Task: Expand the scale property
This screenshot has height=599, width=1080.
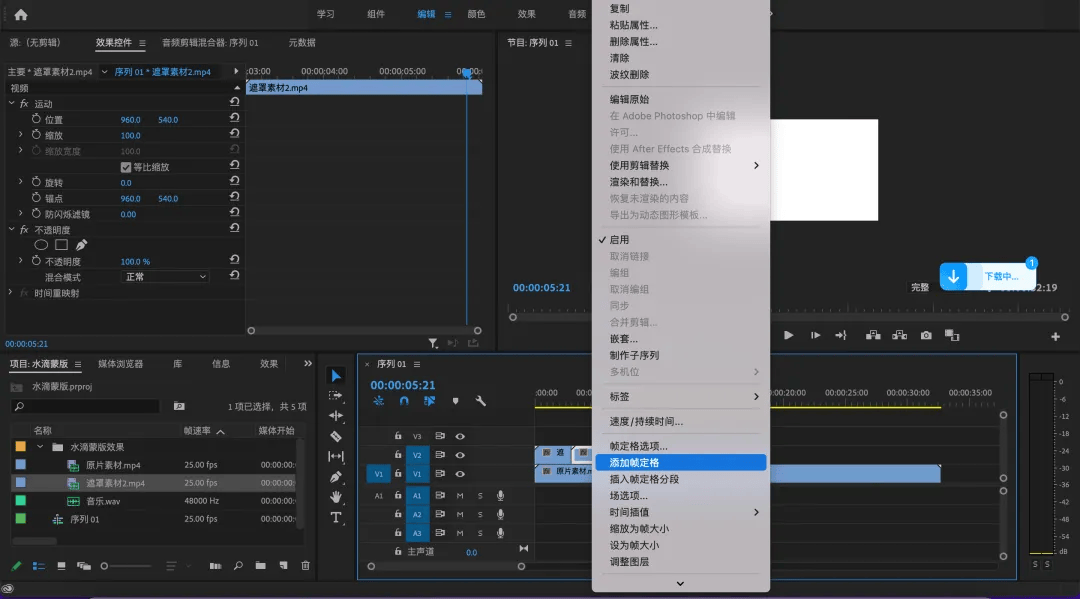Action: (21, 135)
